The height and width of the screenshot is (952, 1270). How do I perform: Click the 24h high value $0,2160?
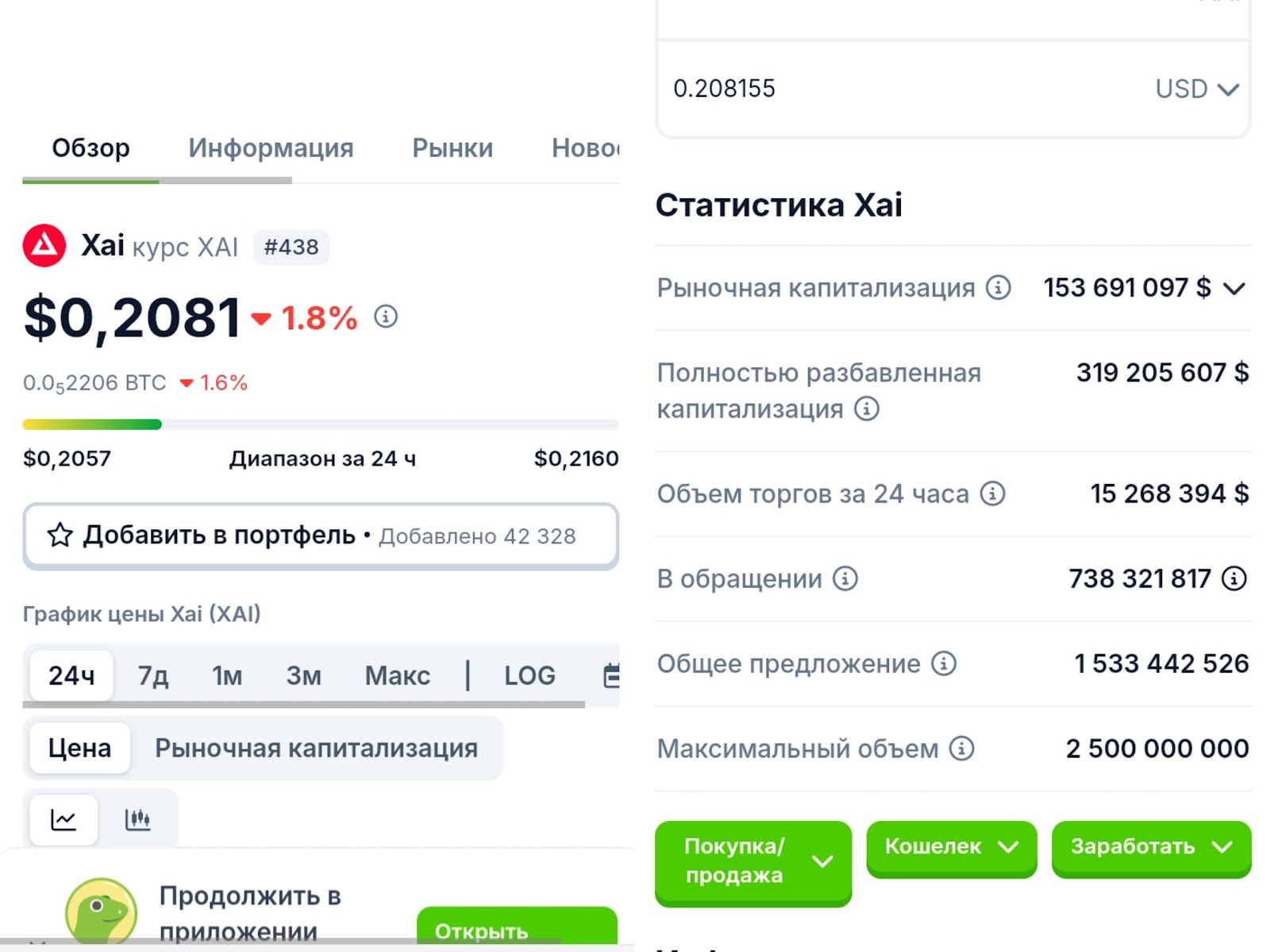[576, 459]
